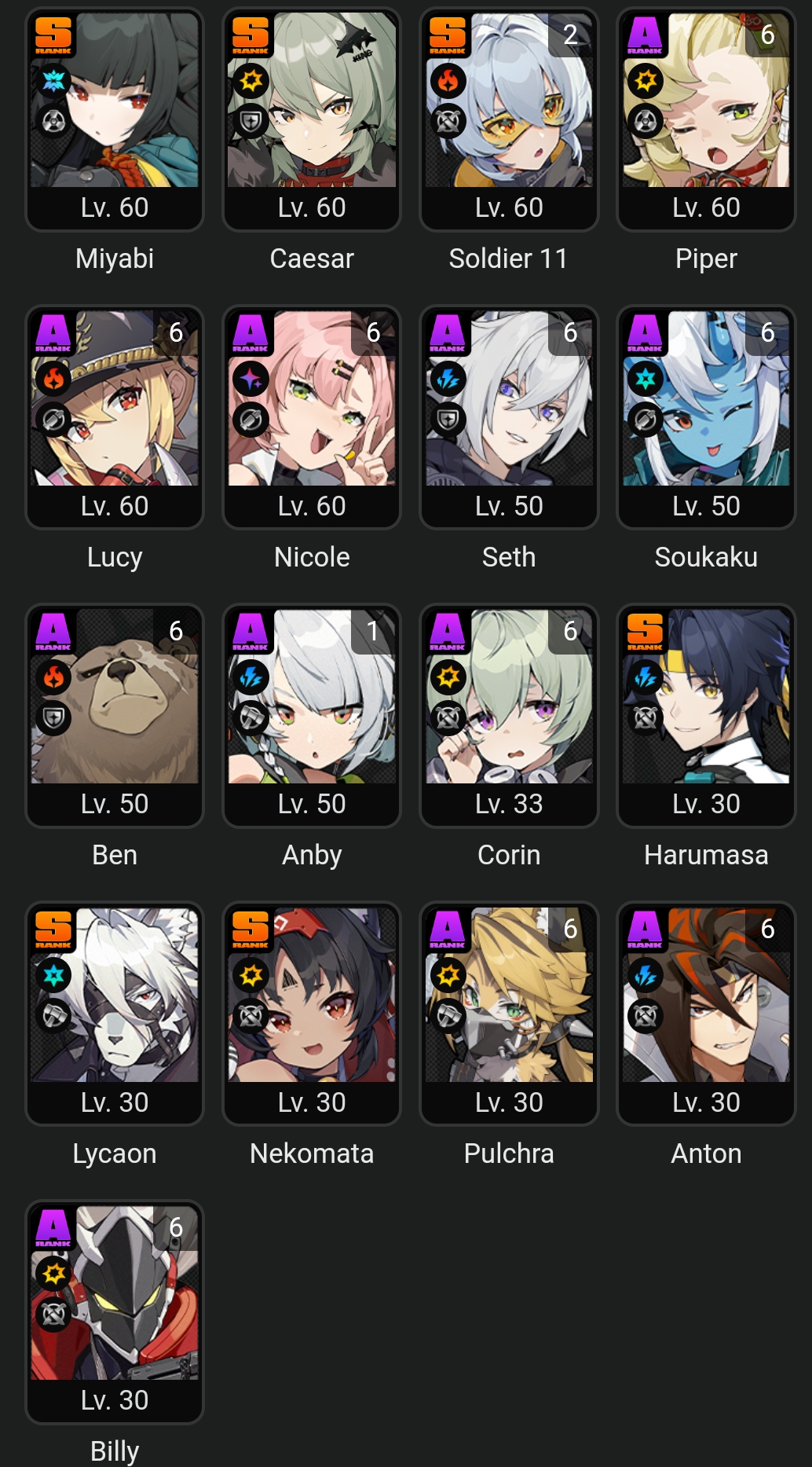The height and width of the screenshot is (1467, 812).
Task: Click Seth's defense specialty shield icon
Action: pyautogui.click(x=448, y=420)
